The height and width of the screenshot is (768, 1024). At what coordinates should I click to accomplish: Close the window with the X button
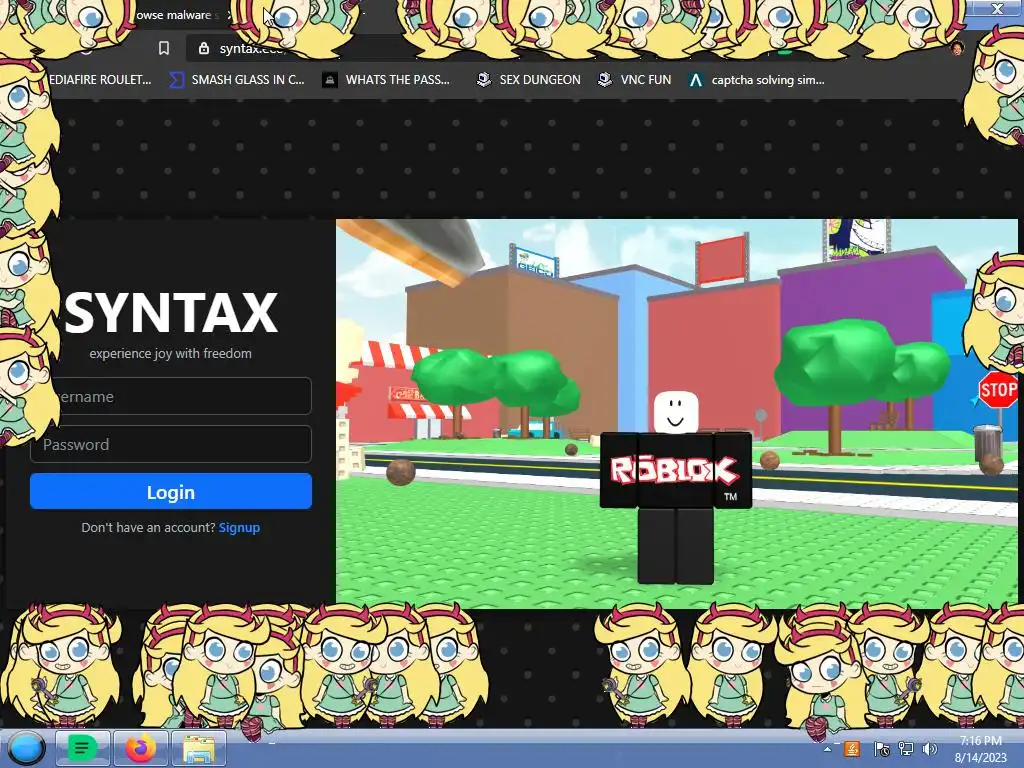click(997, 9)
